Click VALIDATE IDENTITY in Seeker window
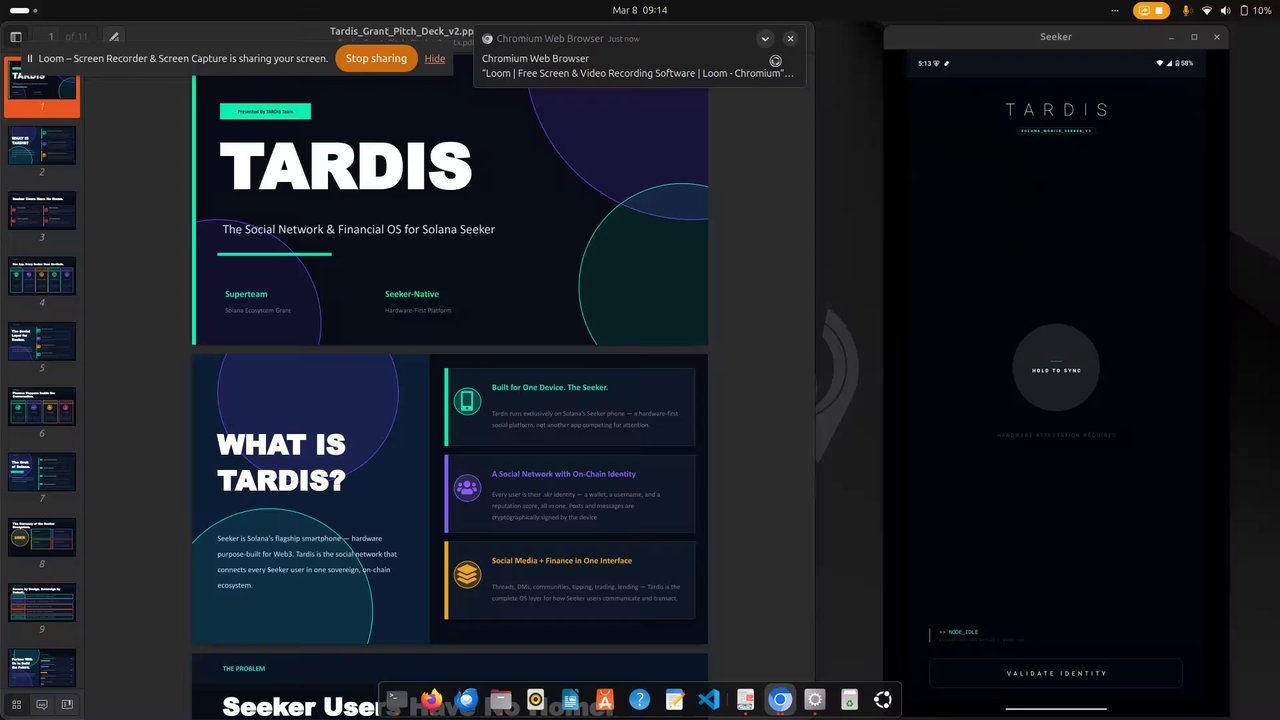The height and width of the screenshot is (720, 1280). tap(1056, 673)
